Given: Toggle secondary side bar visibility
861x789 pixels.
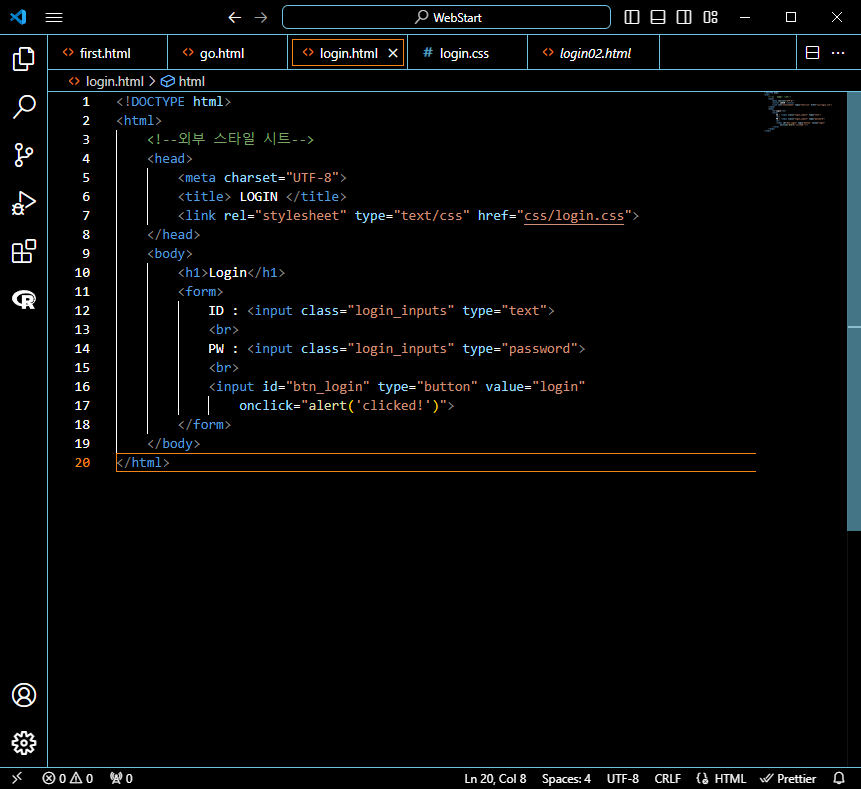Looking at the screenshot, I should coord(684,18).
